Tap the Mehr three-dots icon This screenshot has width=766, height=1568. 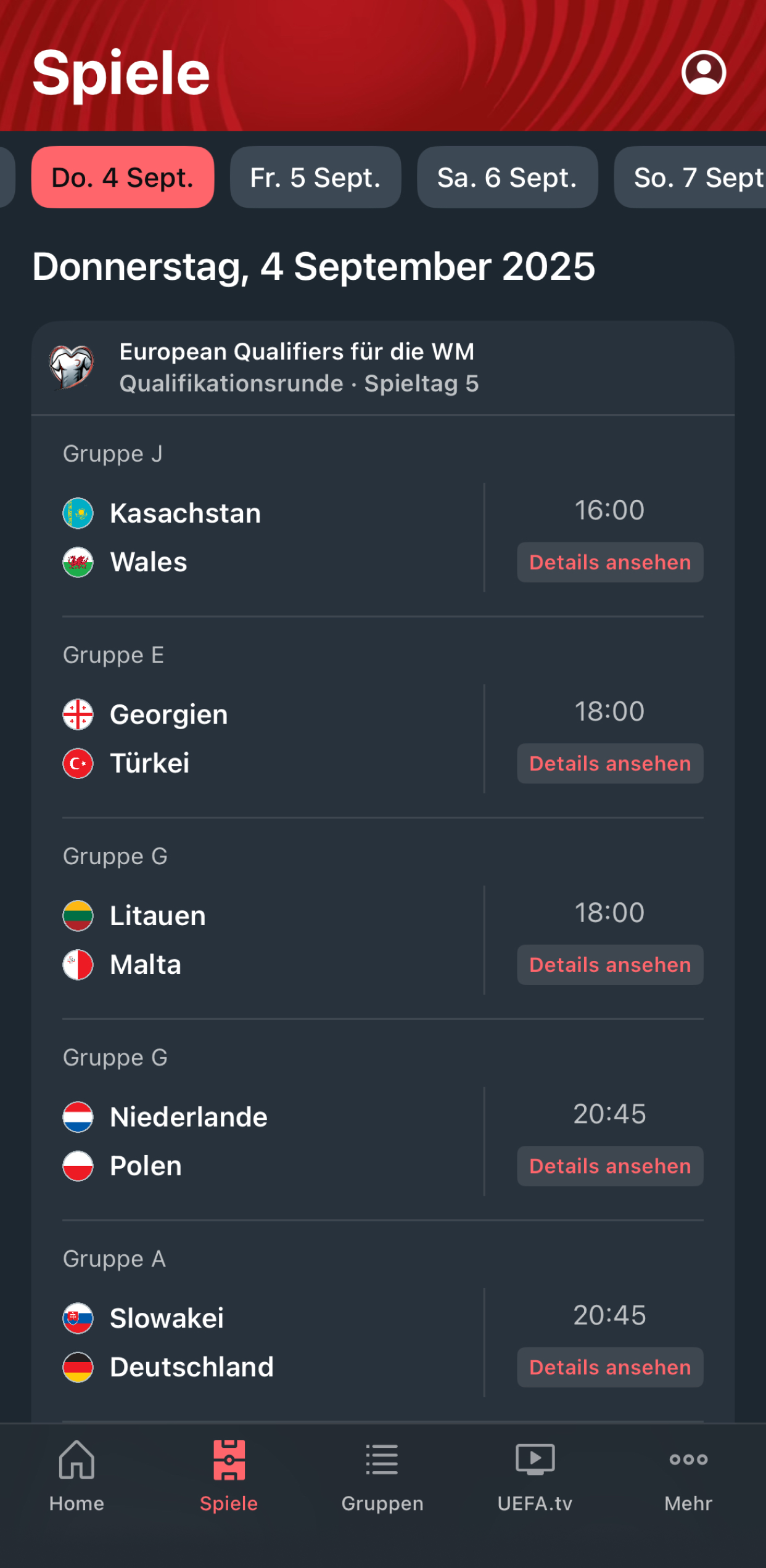point(688,1460)
